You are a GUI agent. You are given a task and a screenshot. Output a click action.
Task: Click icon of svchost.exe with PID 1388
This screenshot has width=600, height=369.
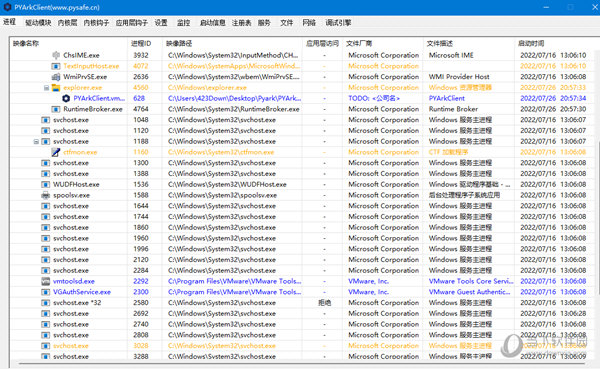tap(46, 173)
